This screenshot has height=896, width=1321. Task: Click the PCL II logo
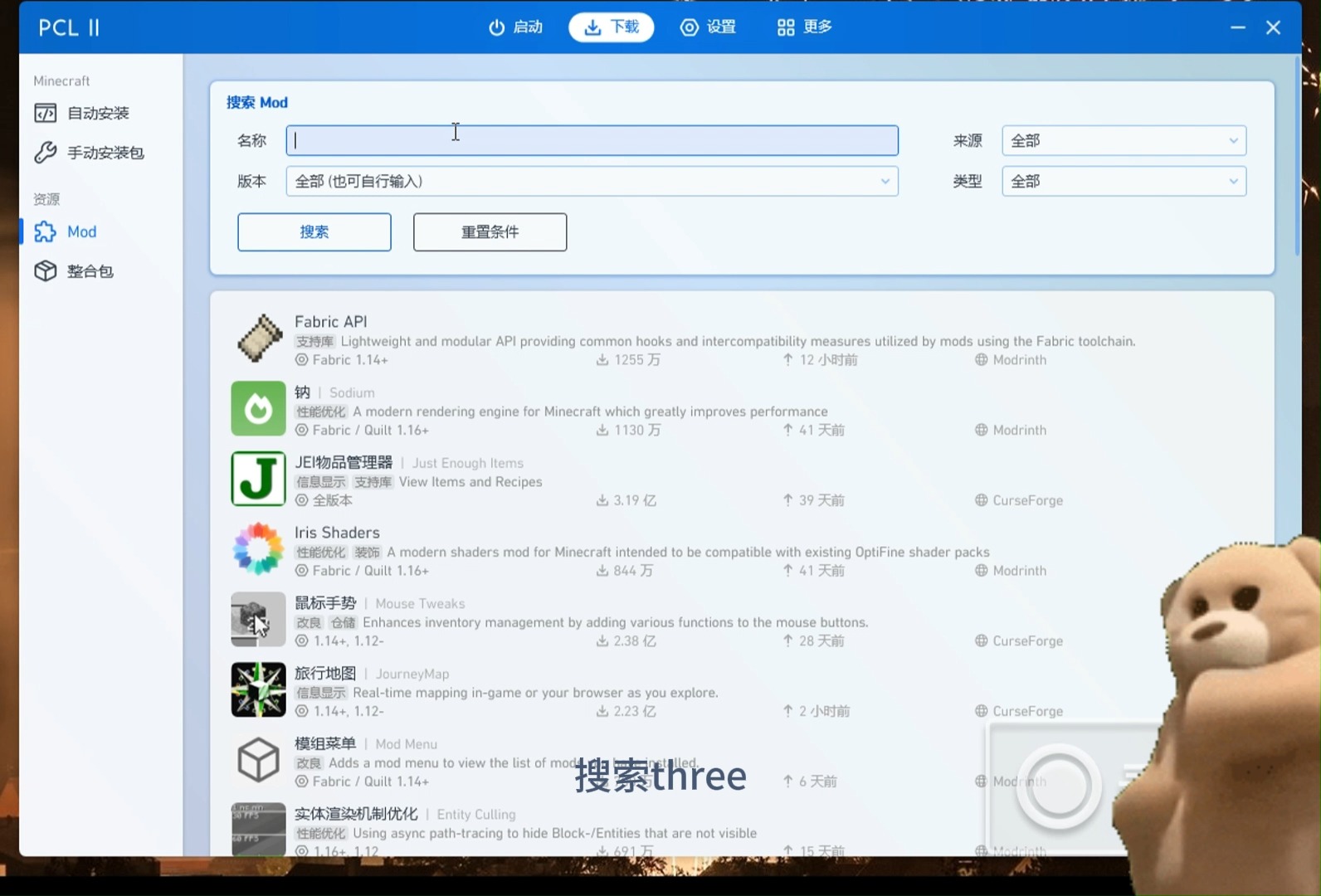click(x=69, y=27)
